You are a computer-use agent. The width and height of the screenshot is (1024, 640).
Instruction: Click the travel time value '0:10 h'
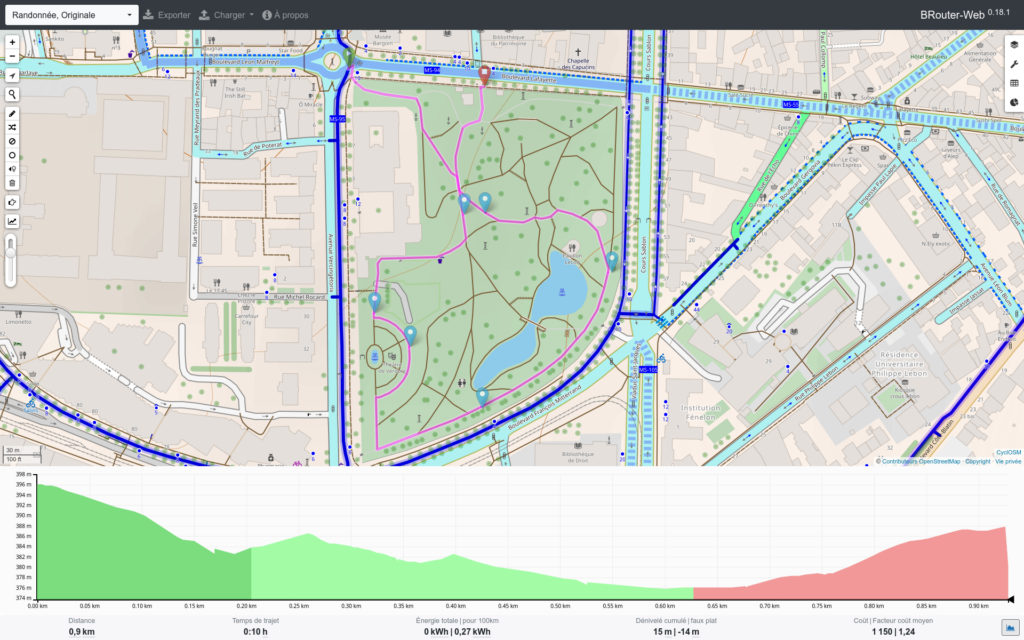click(255, 632)
